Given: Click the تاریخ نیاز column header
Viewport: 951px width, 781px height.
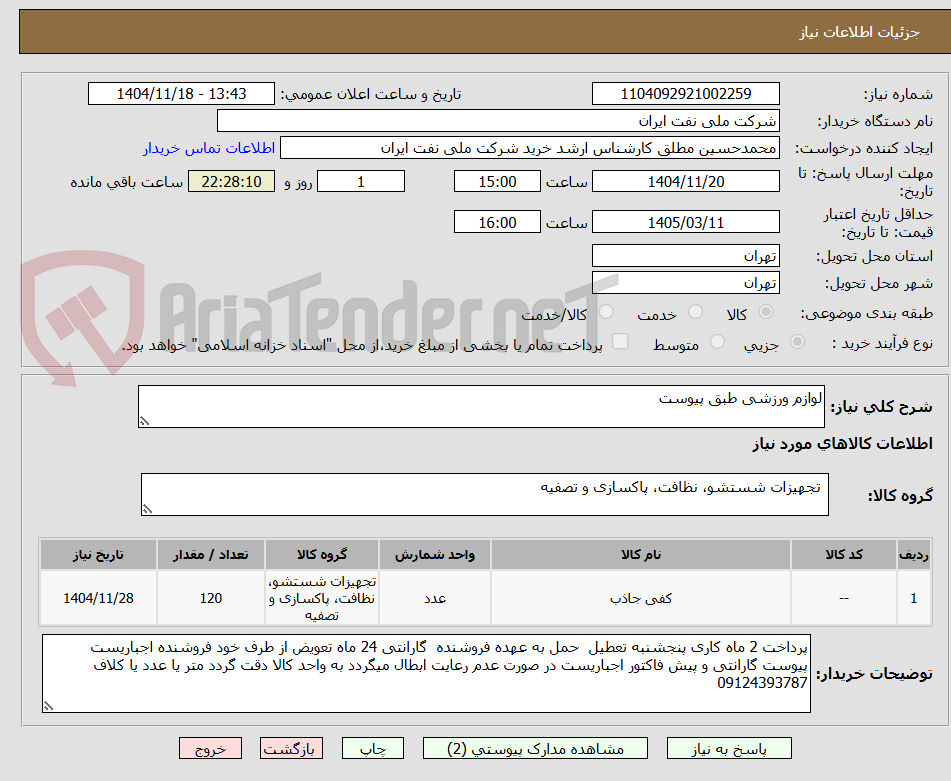Looking at the screenshot, I should click(x=98, y=555).
